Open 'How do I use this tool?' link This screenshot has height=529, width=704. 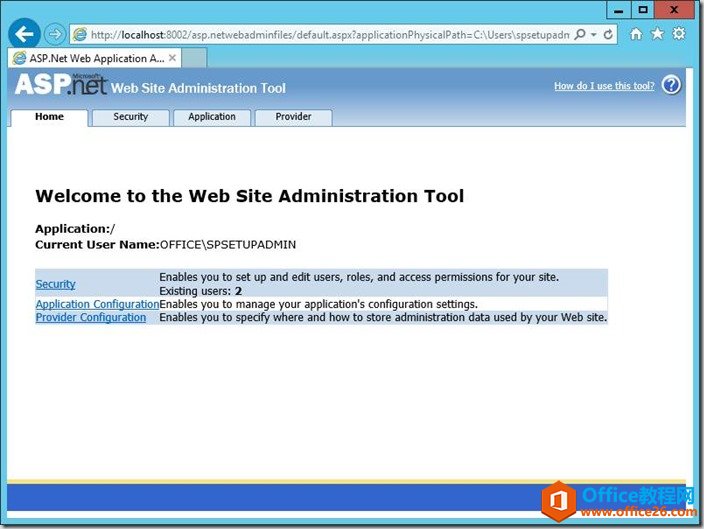604,86
